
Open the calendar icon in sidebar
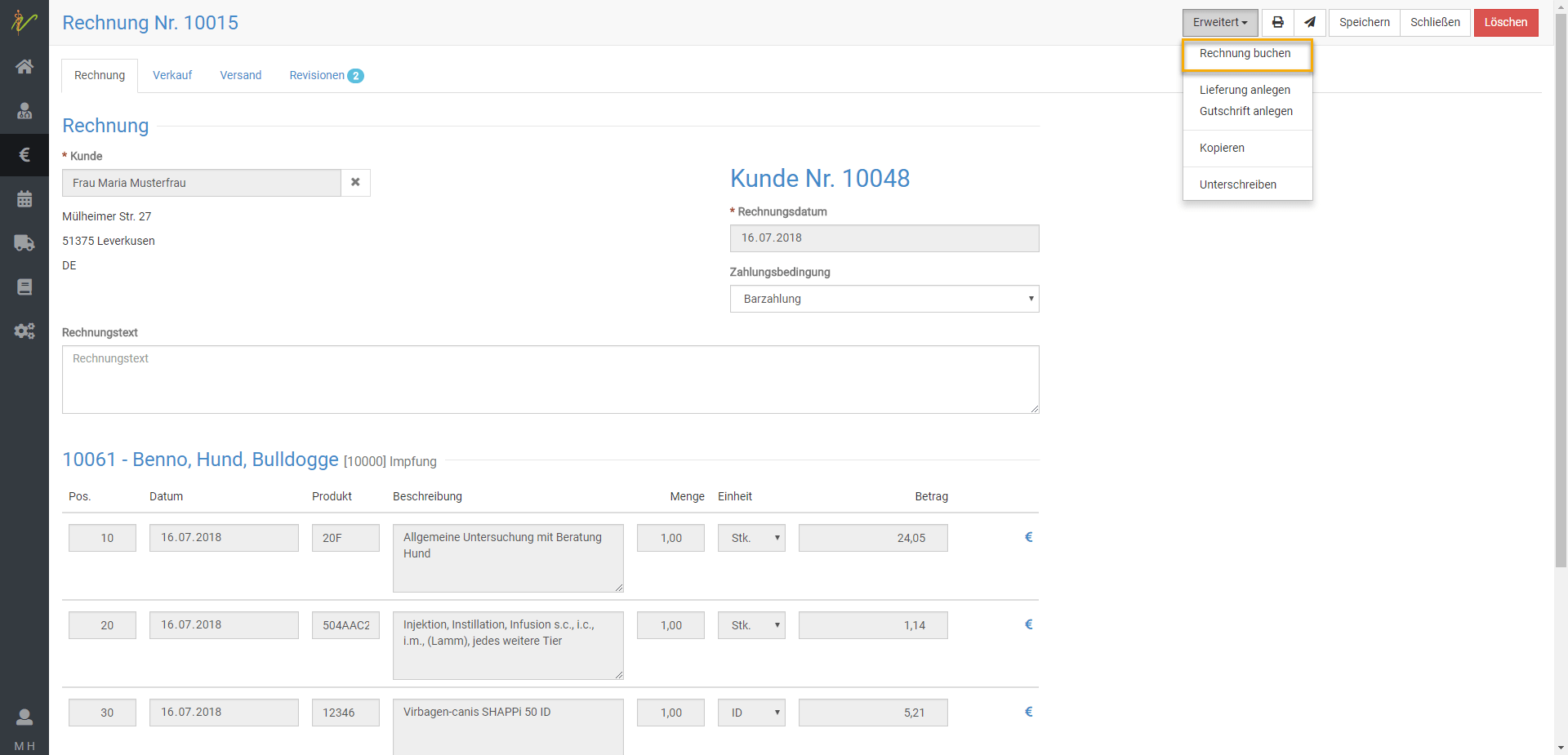[24, 199]
